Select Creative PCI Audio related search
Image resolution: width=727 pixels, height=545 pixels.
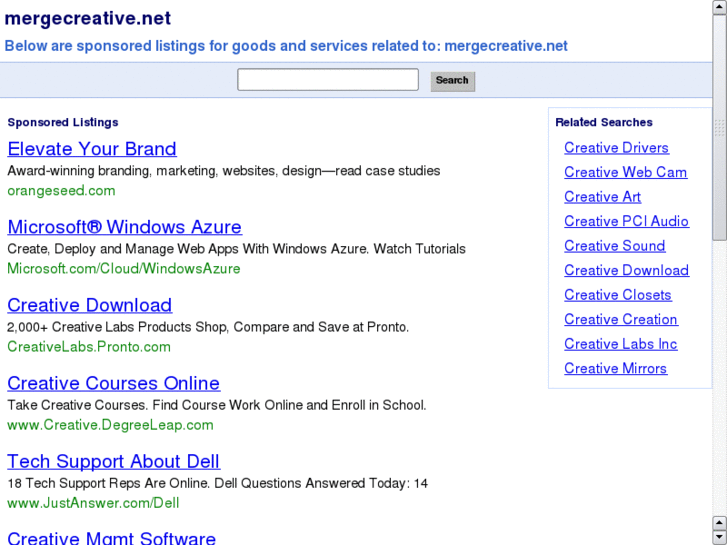(626, 222)
